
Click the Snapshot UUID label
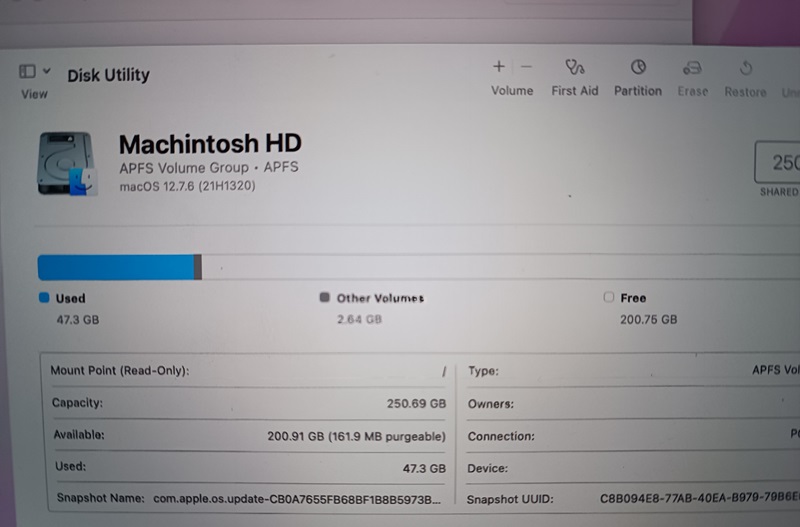coord(510,499)
